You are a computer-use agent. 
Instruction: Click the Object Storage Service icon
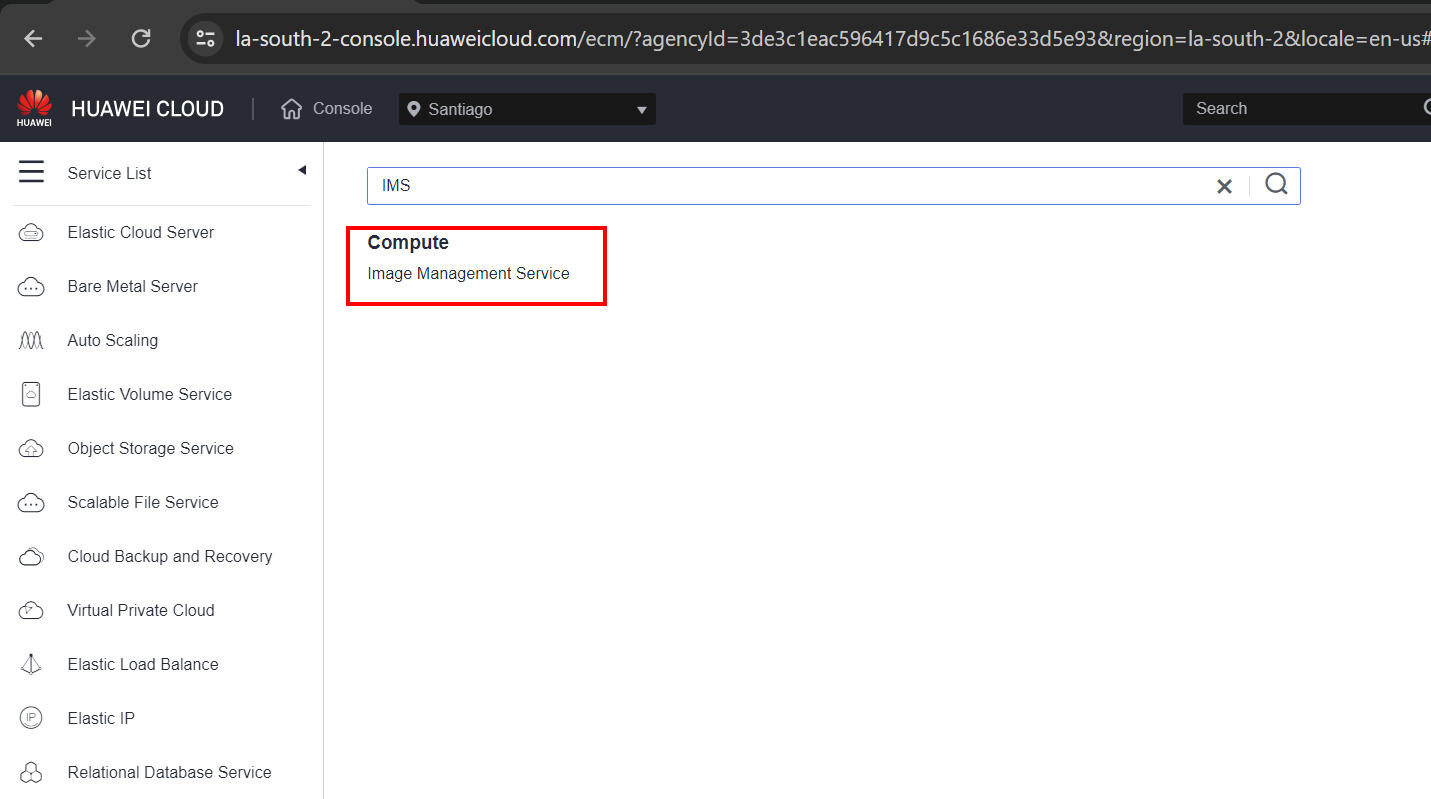tap(31, 449)
